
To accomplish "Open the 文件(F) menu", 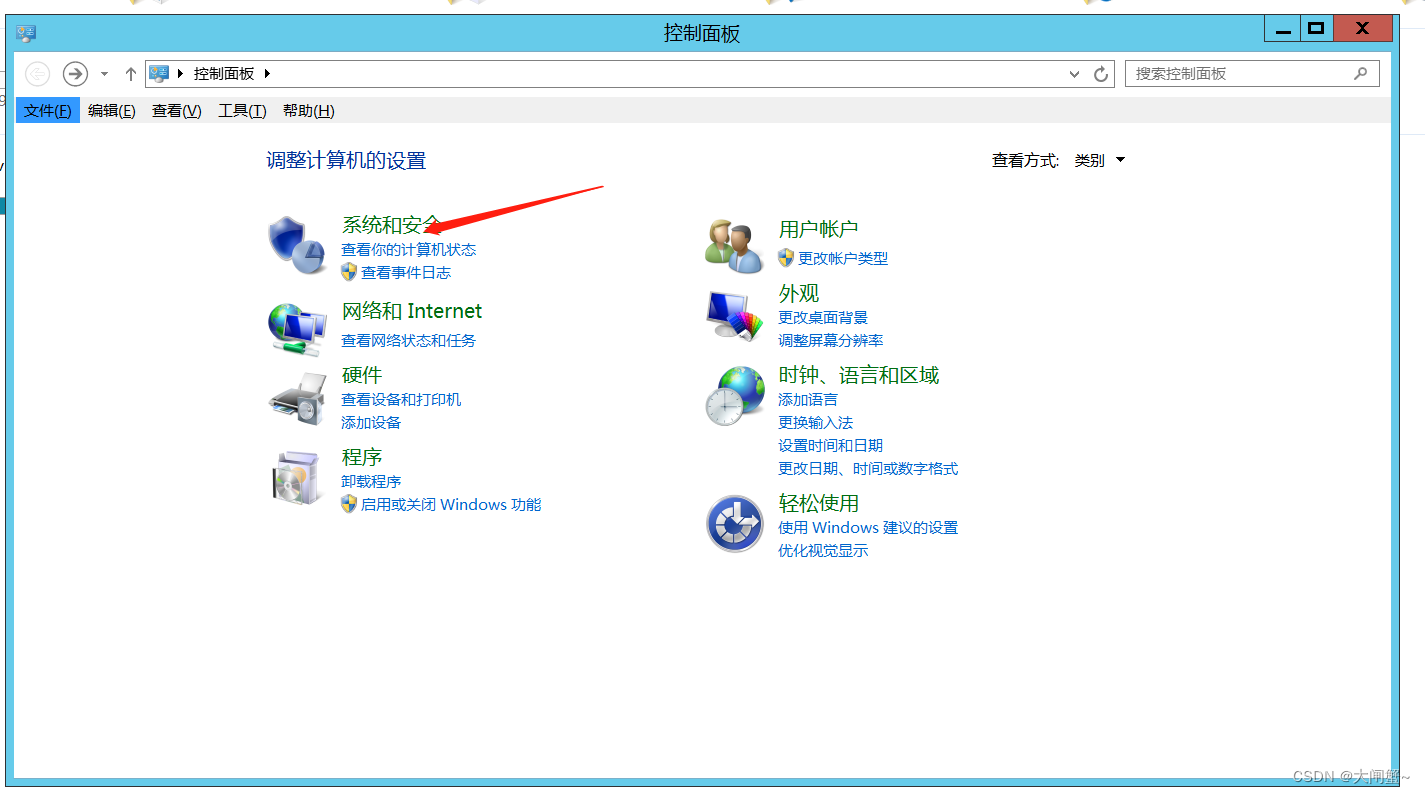I will 48,111.
